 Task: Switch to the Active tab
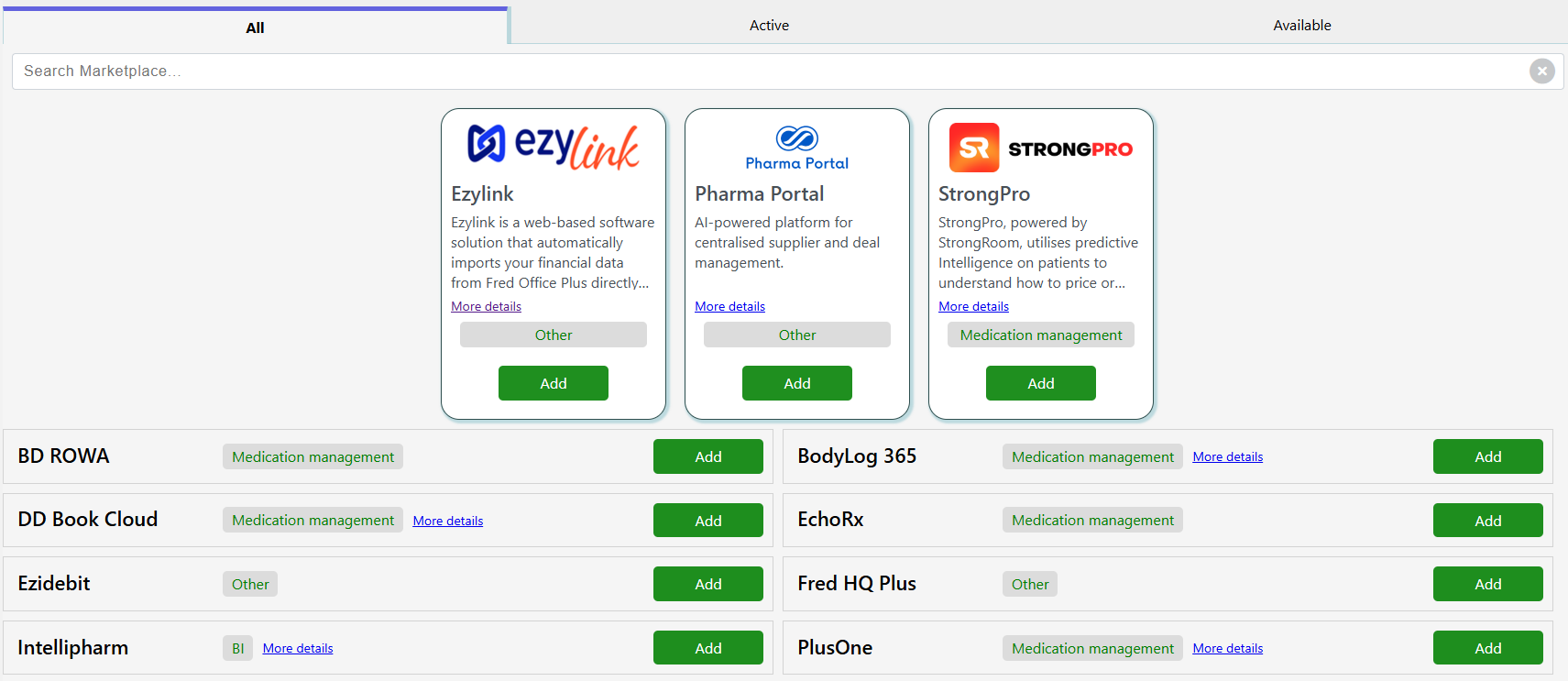click(x=769, y=26)
